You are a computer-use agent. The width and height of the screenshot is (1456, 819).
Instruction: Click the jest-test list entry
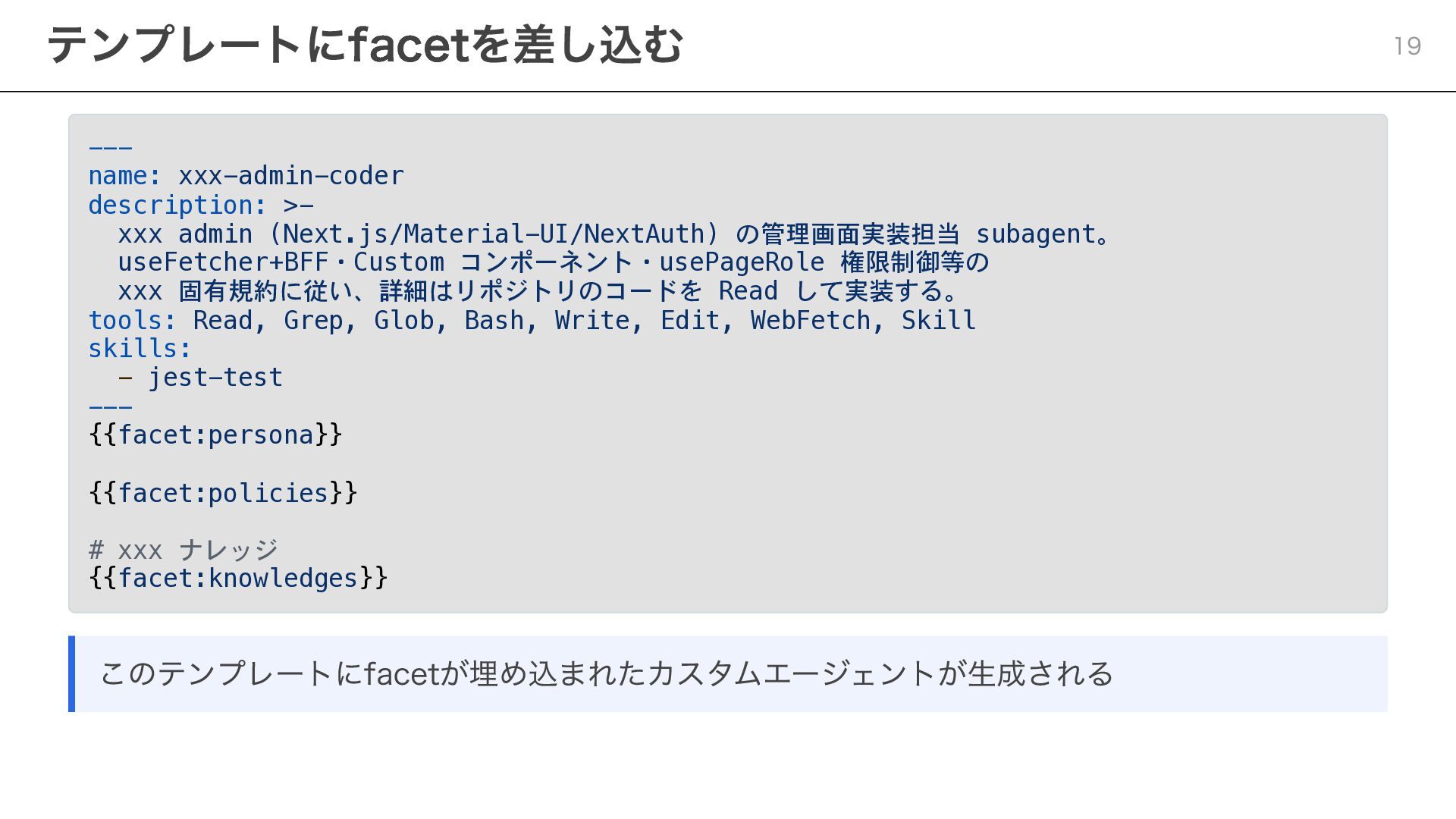click(x=215, y=378)
